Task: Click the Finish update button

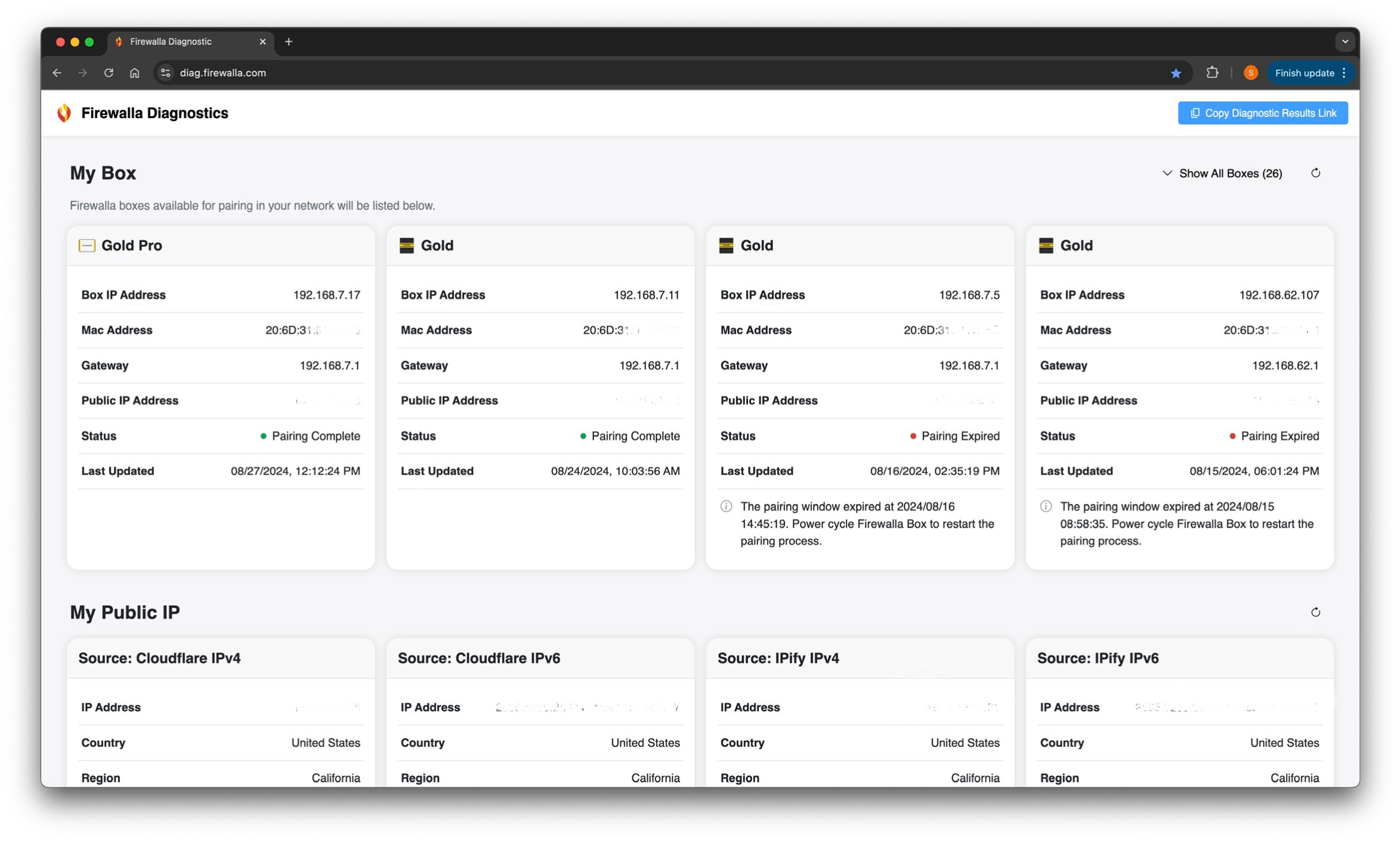Action: click(1303, 73)
